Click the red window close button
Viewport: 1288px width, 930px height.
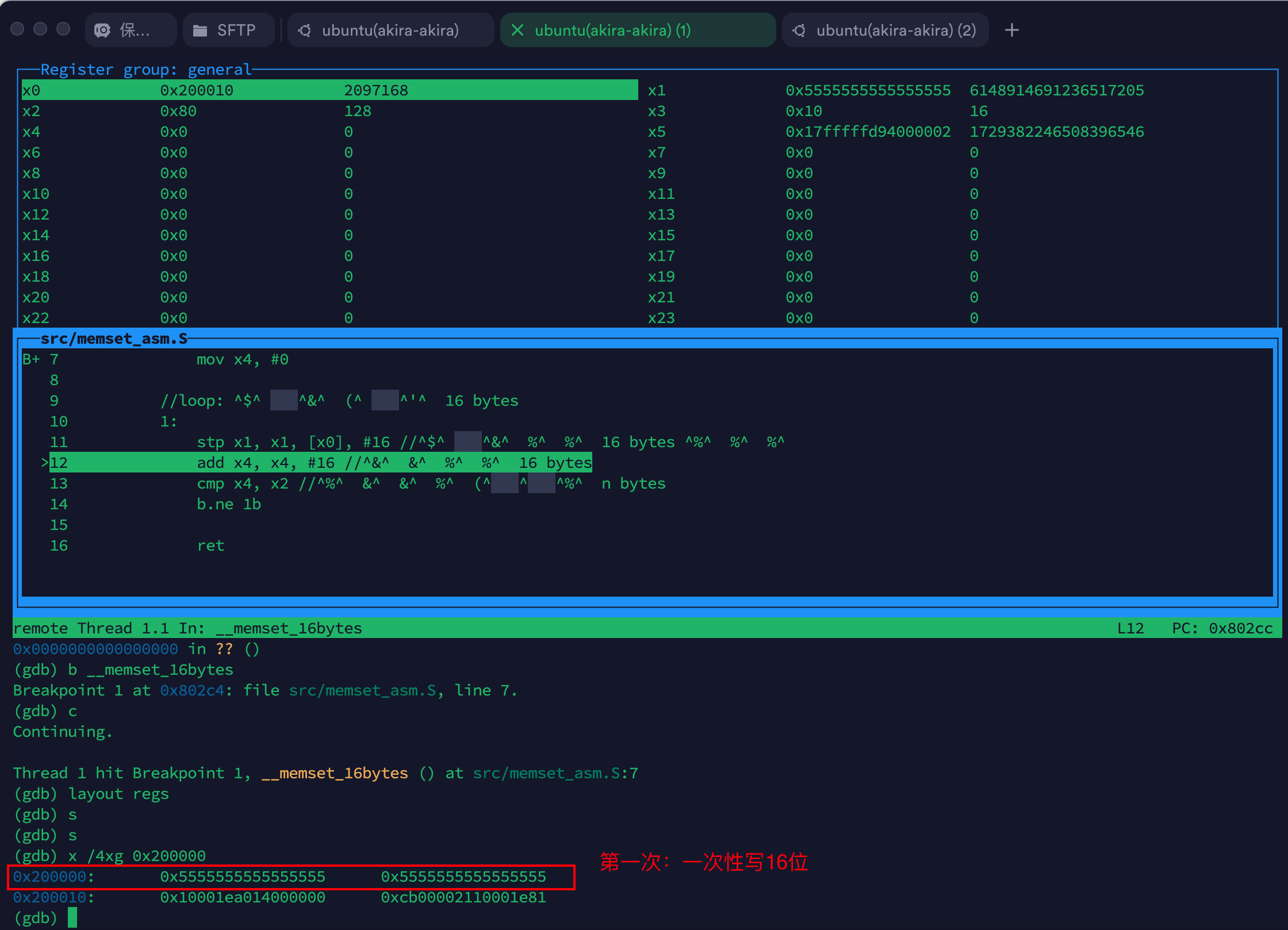coord(17,29)
